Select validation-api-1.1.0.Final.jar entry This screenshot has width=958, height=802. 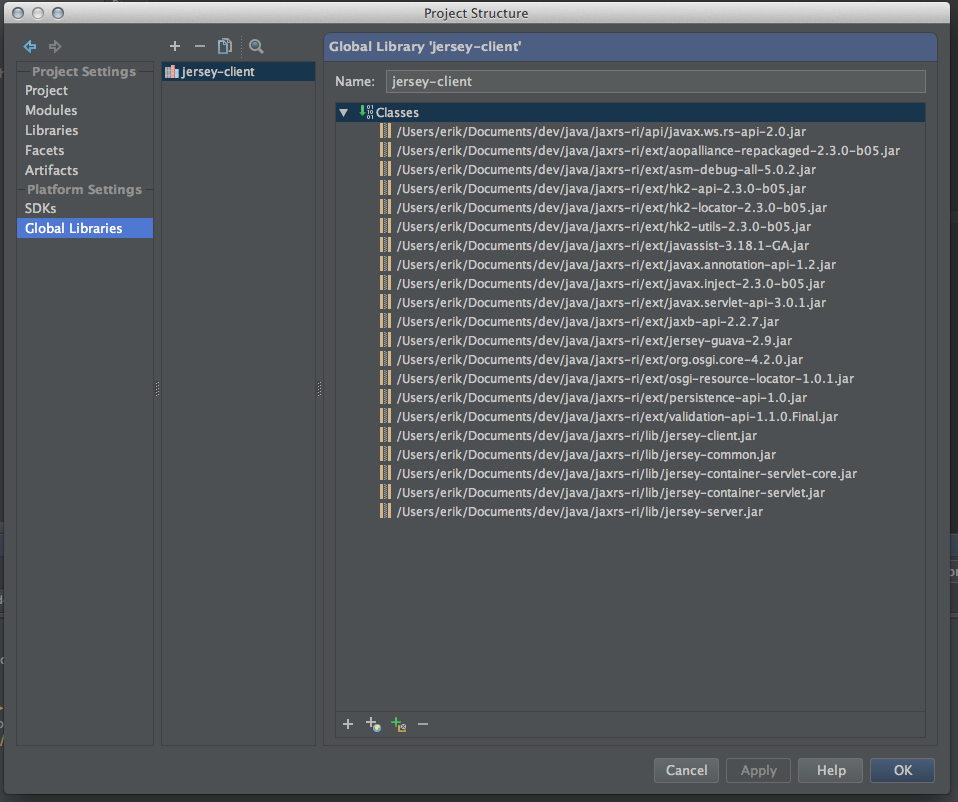[x=617, y=416]
